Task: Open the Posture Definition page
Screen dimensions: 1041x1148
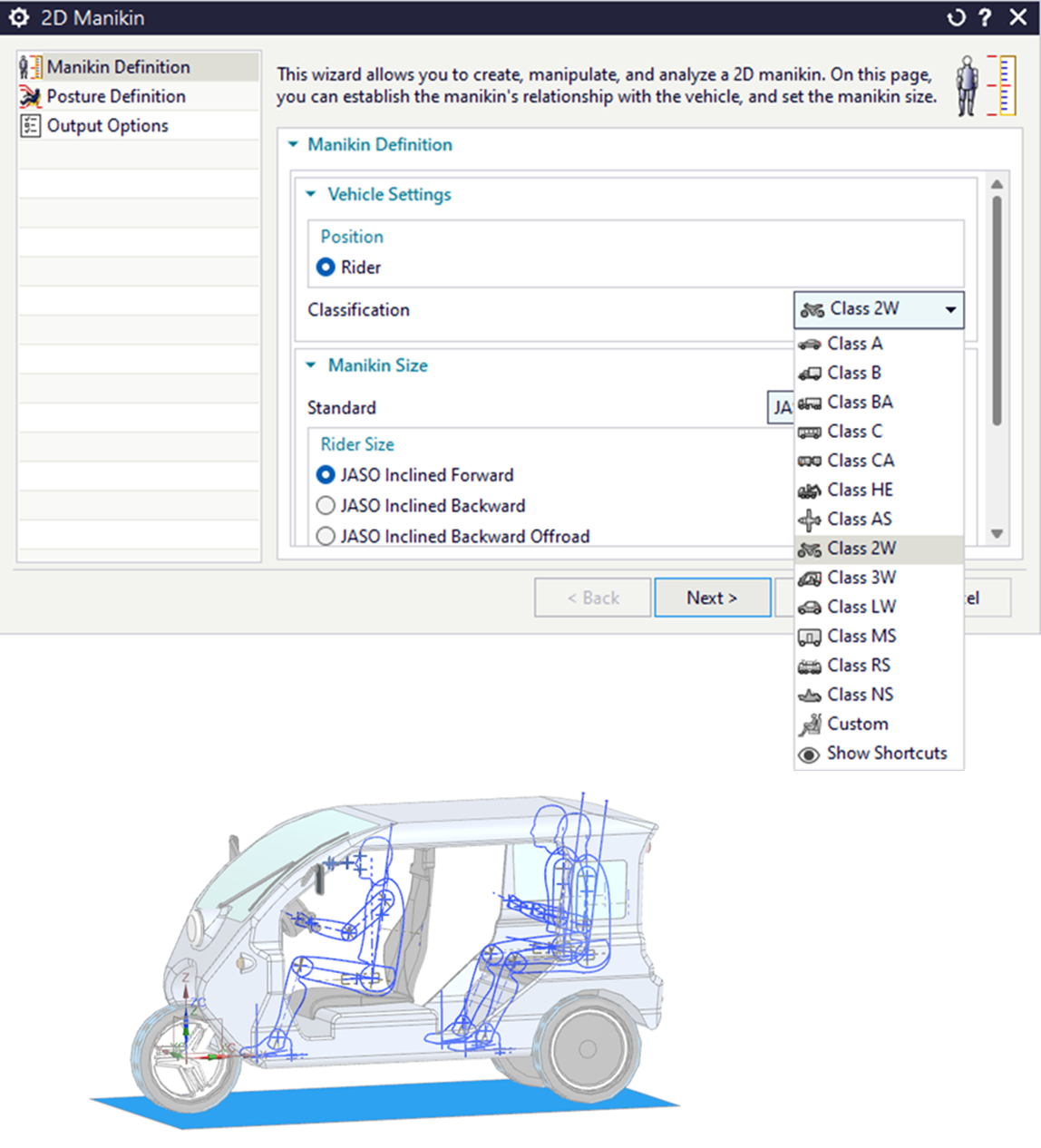Action: click(116, 96)
